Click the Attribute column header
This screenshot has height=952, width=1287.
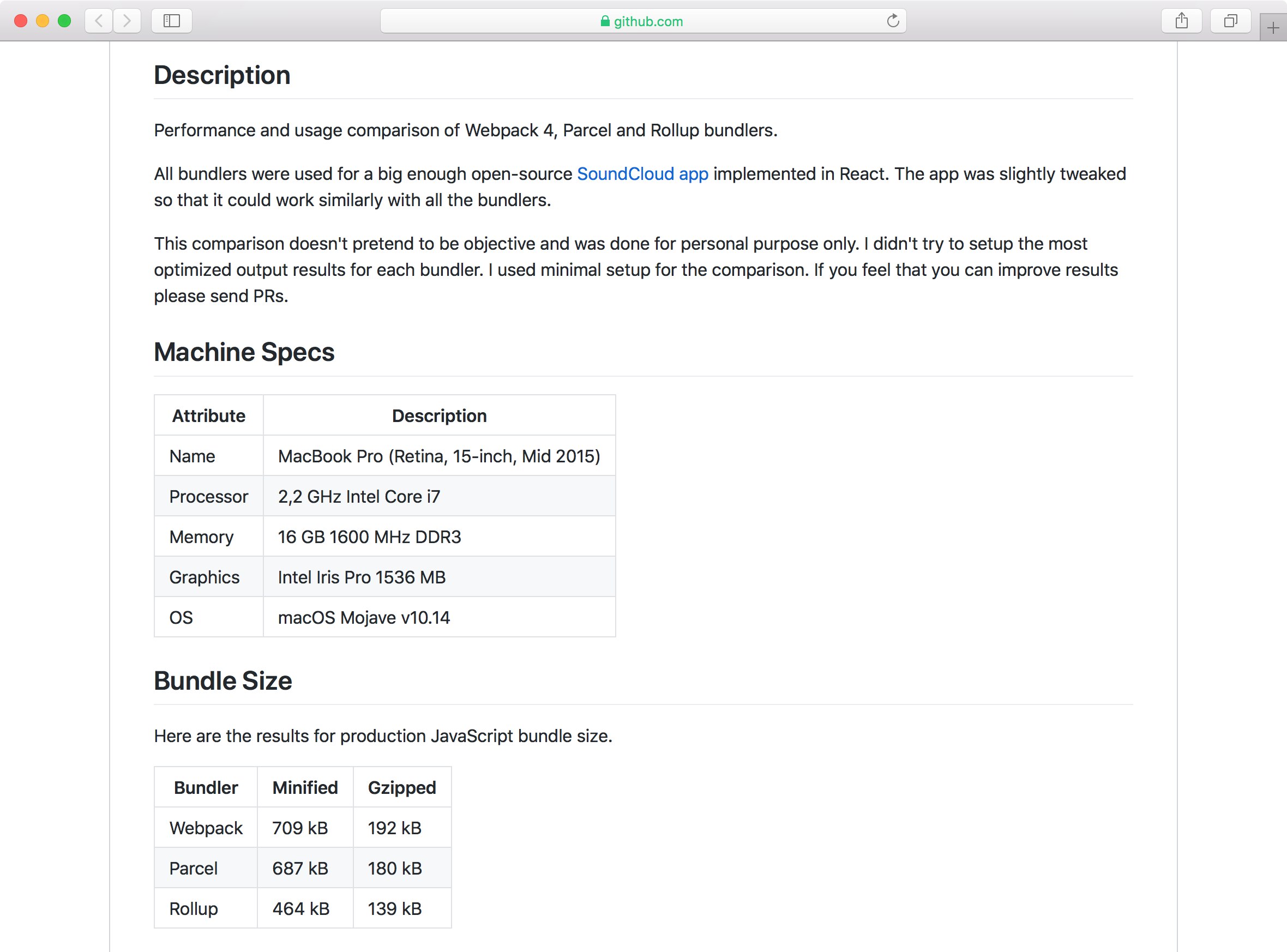209,415
